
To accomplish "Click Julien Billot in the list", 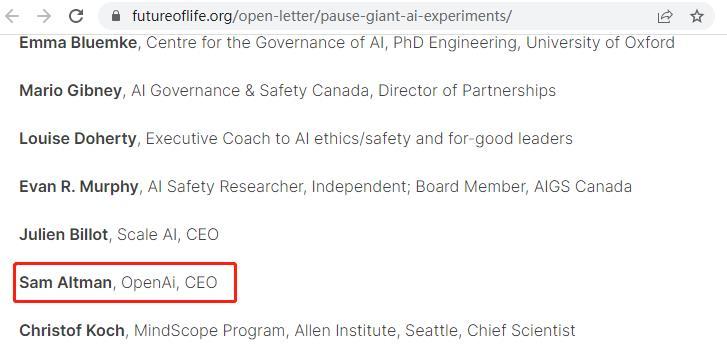I will tap(64, 234).
